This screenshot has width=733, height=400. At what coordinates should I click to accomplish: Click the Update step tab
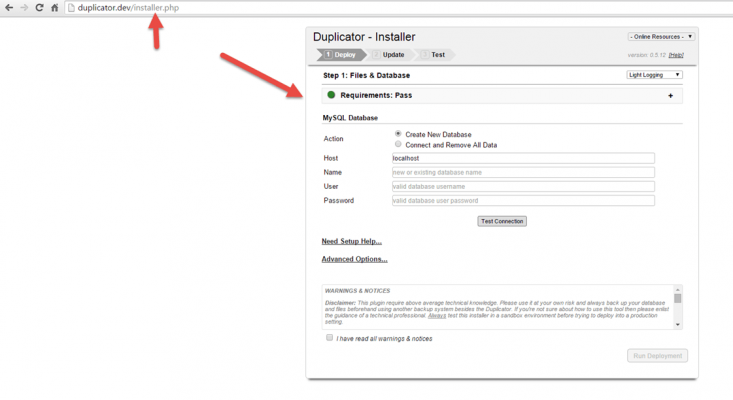392,55
